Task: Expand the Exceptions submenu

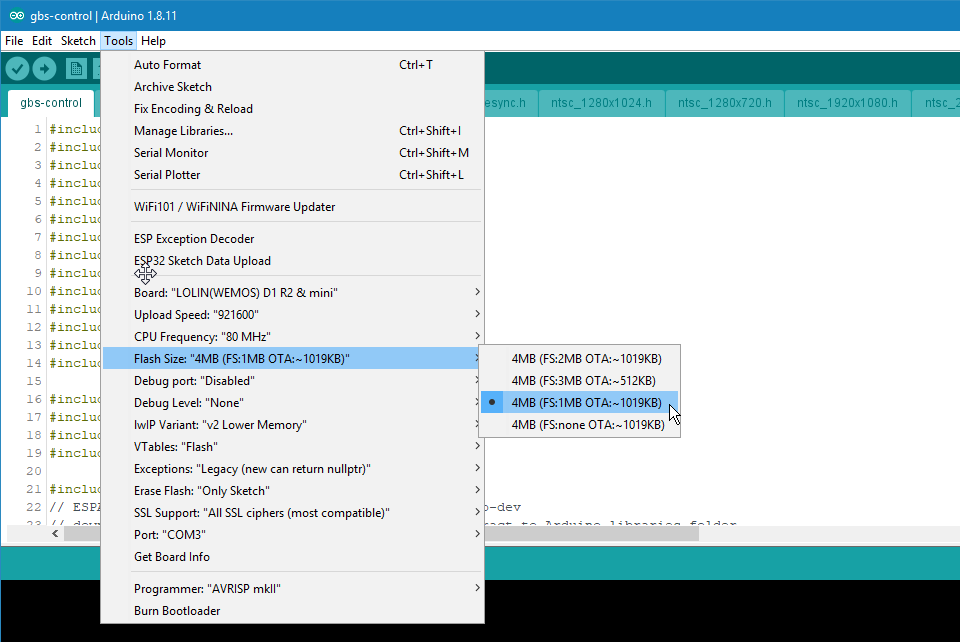Action: (293, 469)
